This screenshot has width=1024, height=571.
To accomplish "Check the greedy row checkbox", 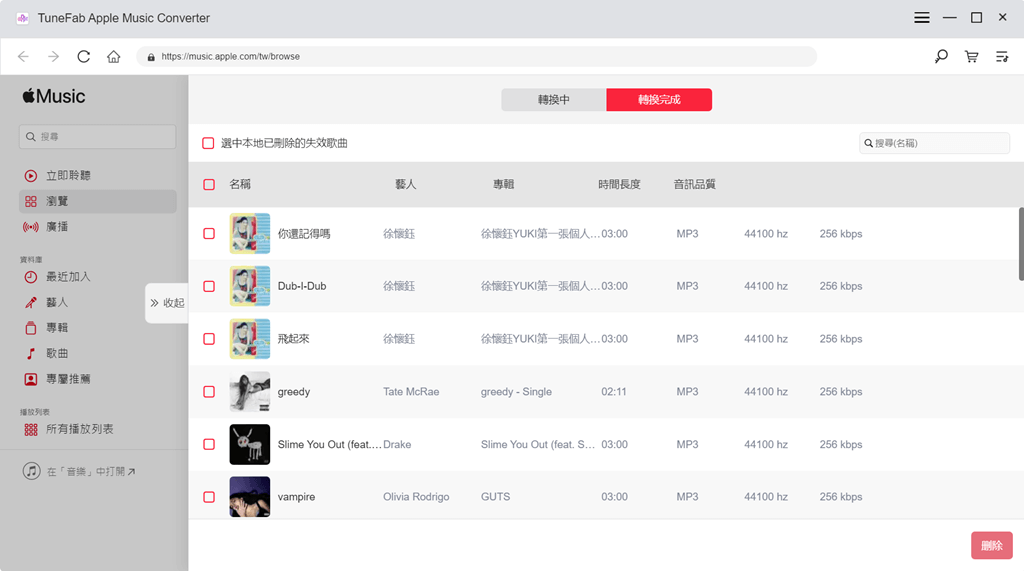I will coord(209,392).
